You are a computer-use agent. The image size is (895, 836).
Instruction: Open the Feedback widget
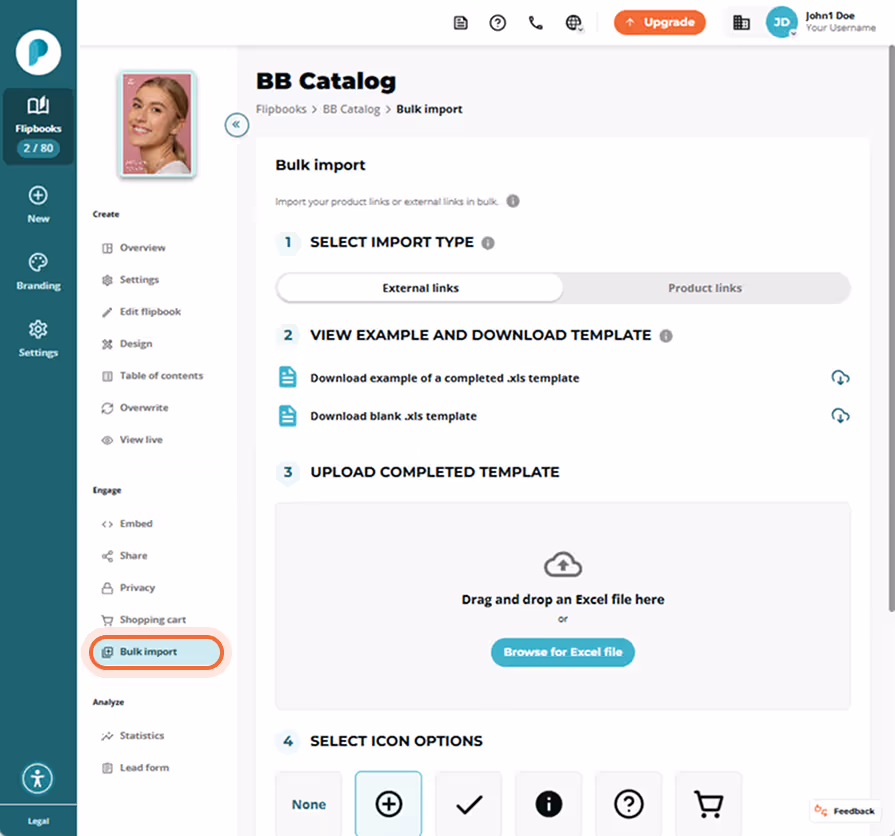coord(845,811)
